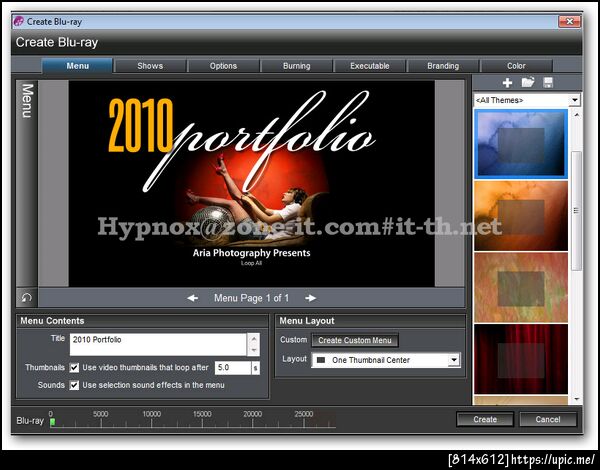Click the Title text field
Image resolution: width=600 pixels, height=470 pixels.
[158, 344]
